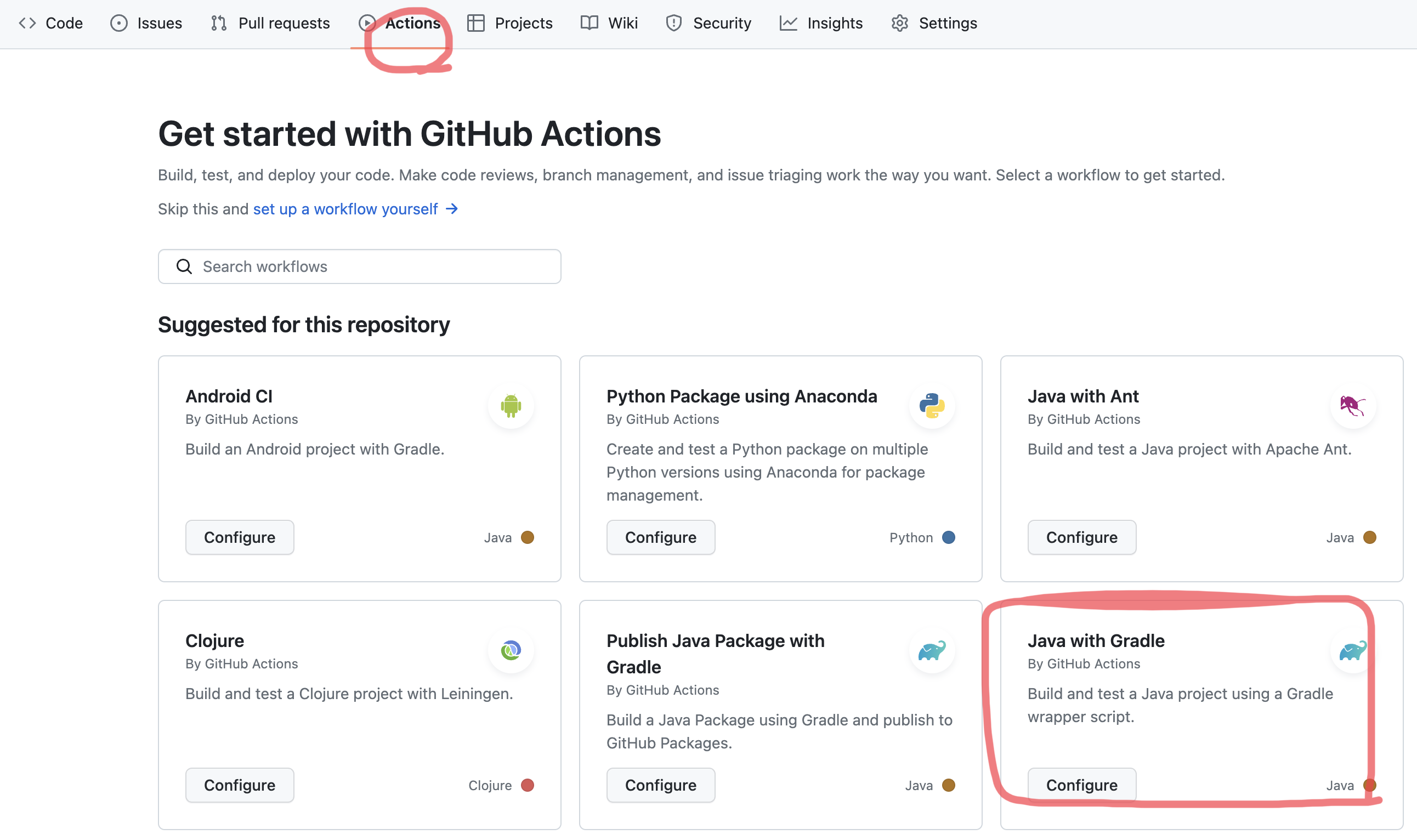Viewport: 1417px width, 840px height.
Task: Click the Settings gear icon
Action: click(x=899, y=23)
